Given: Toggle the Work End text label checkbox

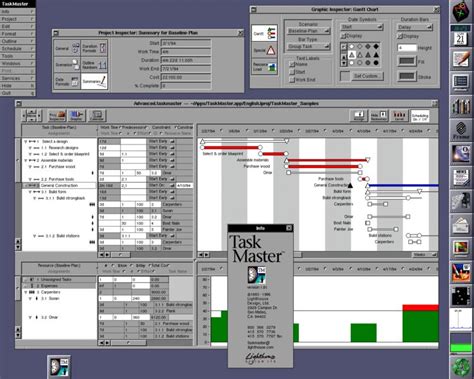Looking at the screenshot, I should coord(292,80).
